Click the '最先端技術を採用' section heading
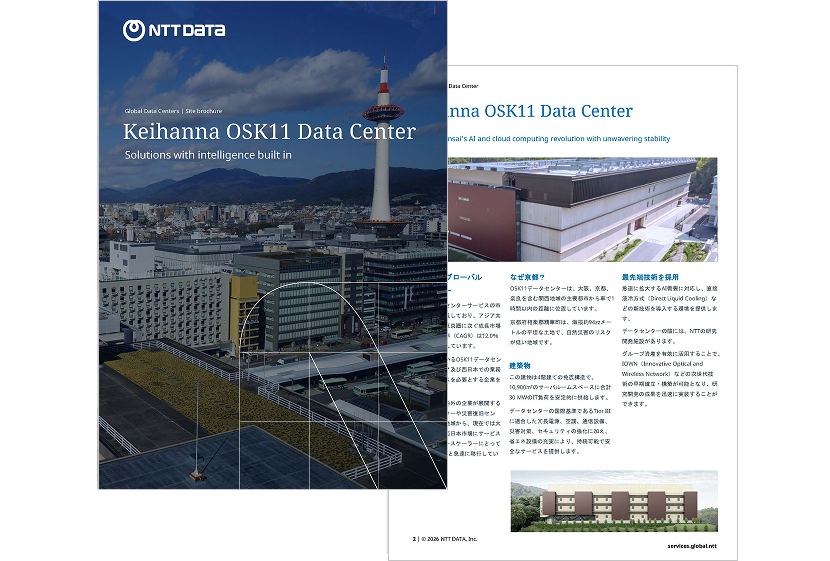The image size is (830, 561). click(650, 276)
